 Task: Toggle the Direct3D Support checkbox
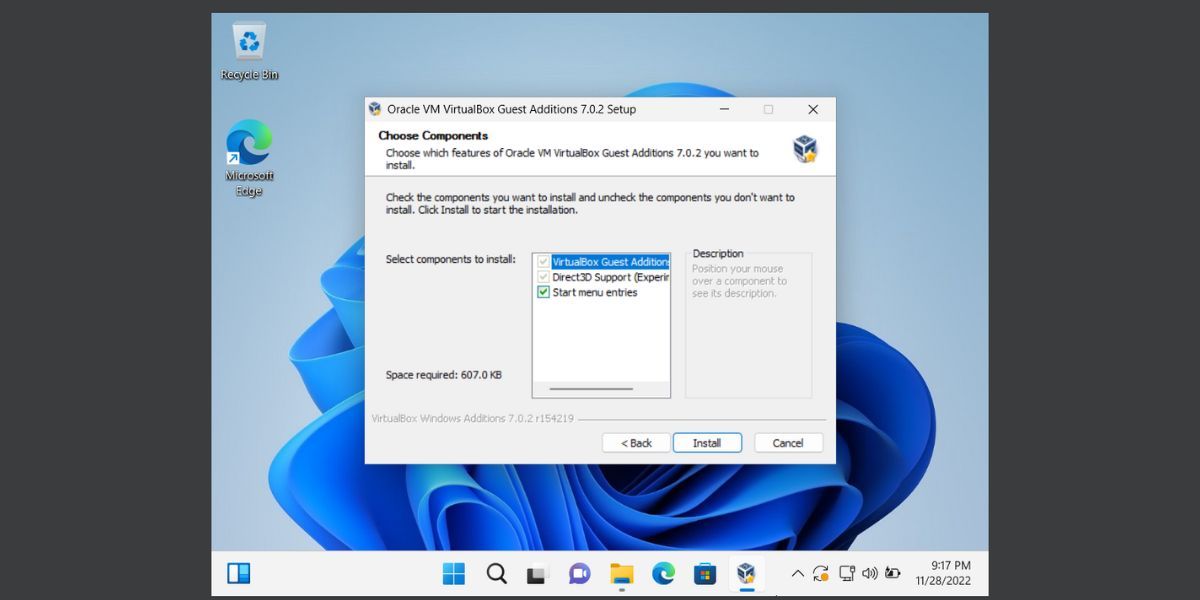point(543,277)
